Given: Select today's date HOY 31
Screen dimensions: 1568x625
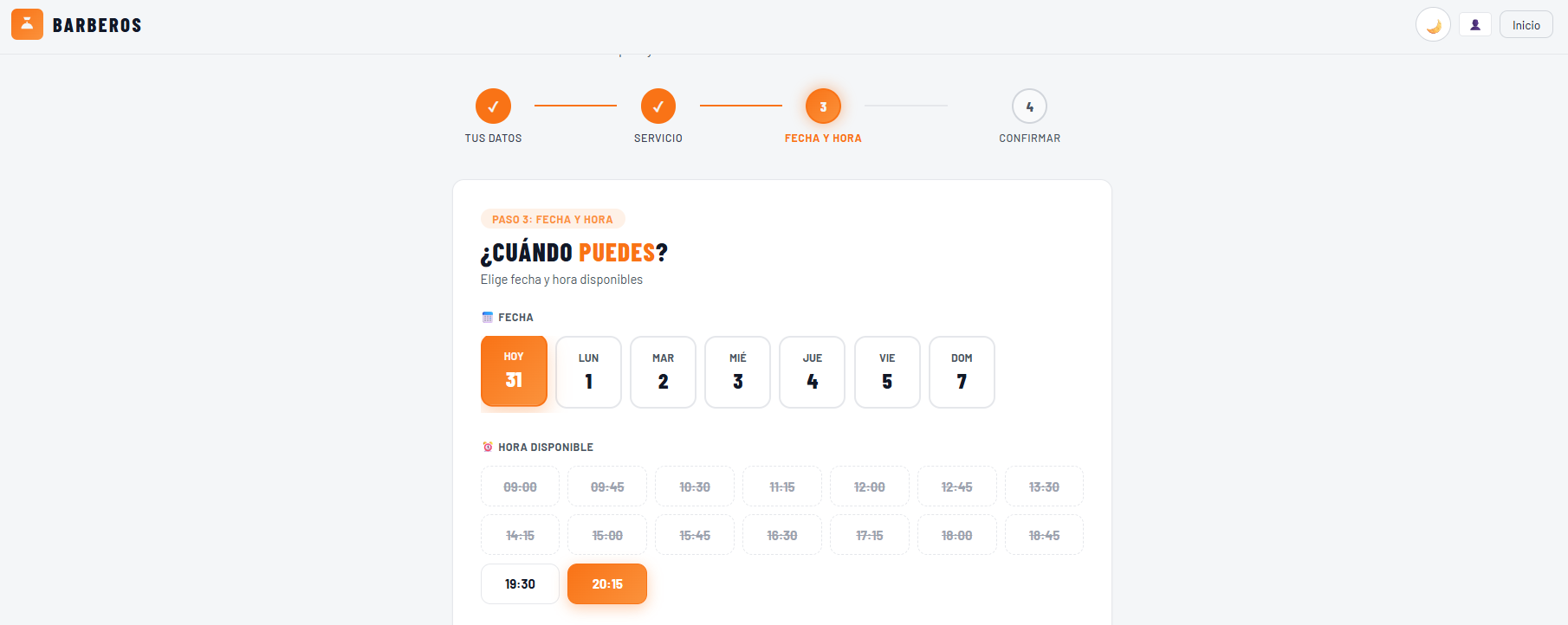Looking at the screenshot, I should tap(514, 370).
